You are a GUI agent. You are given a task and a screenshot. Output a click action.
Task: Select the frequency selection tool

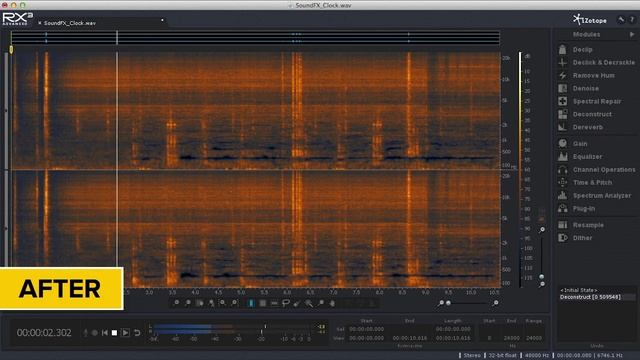click(x=274, y=303)
